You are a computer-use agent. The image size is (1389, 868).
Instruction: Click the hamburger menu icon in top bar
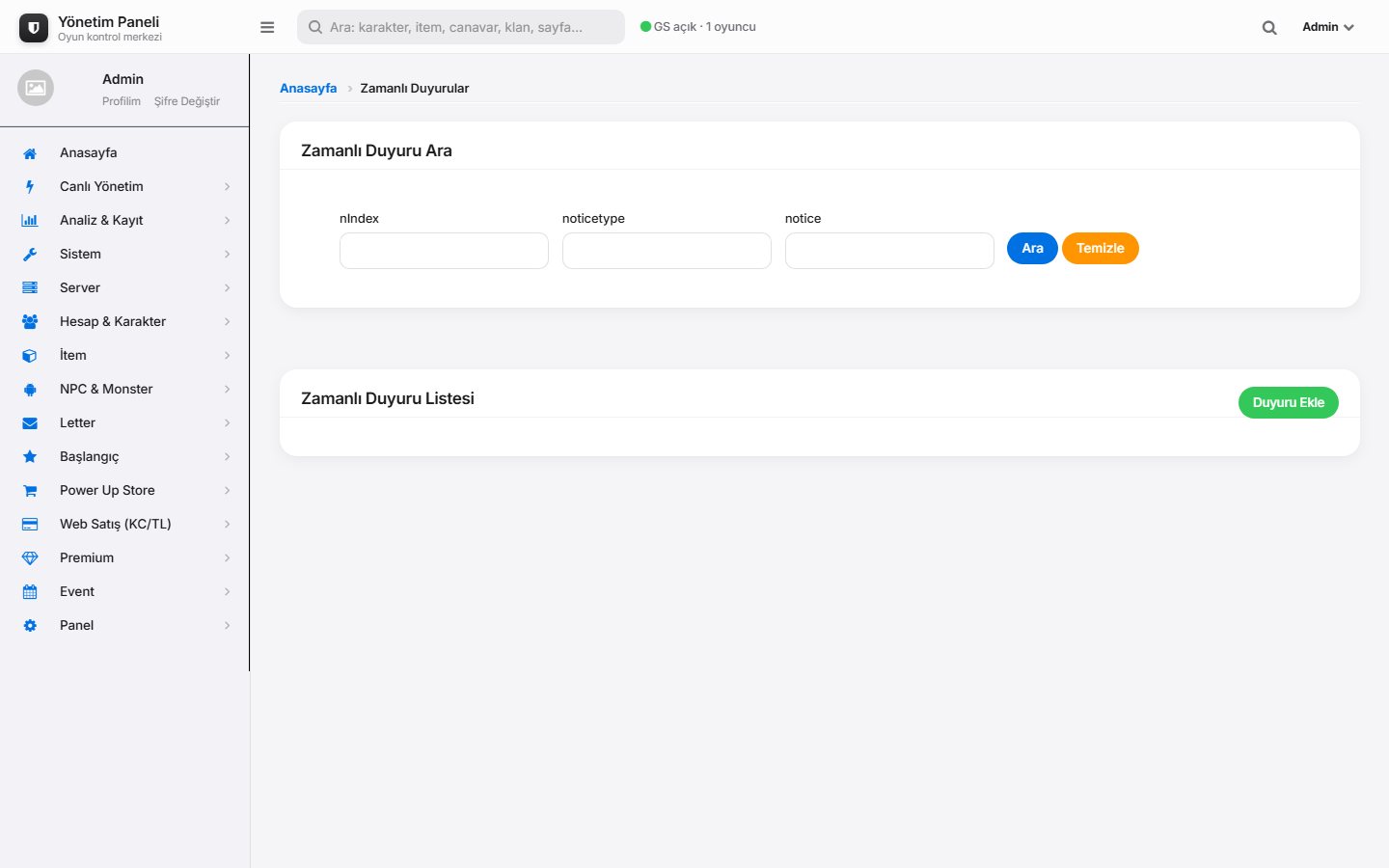pyautogui.click(x=267, y=27)
